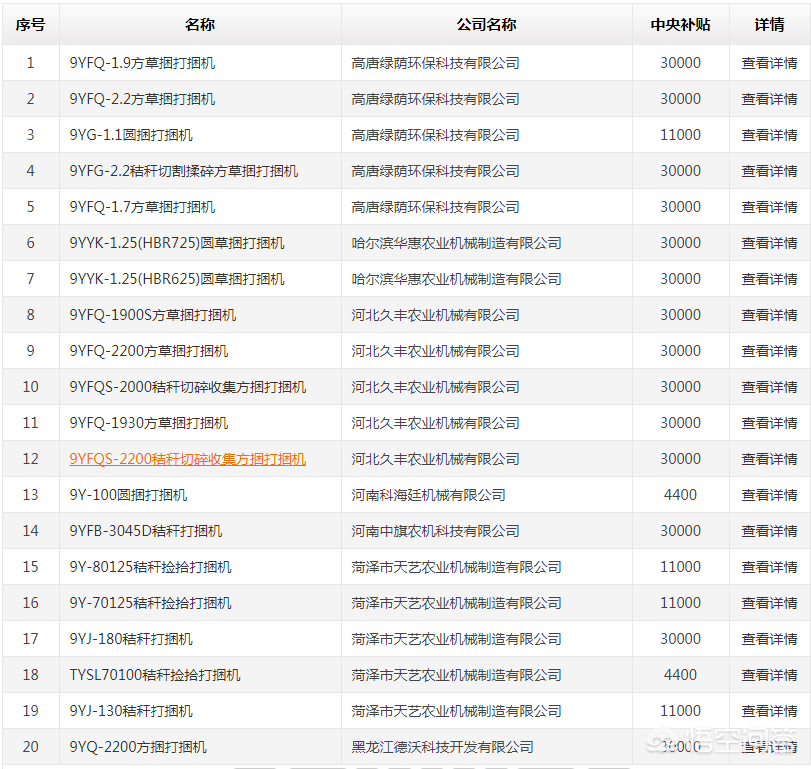Select company 河南科海廷机械有限公司
Image resolution: width=811 pixels, height=769 pixels.
[428, 495]
